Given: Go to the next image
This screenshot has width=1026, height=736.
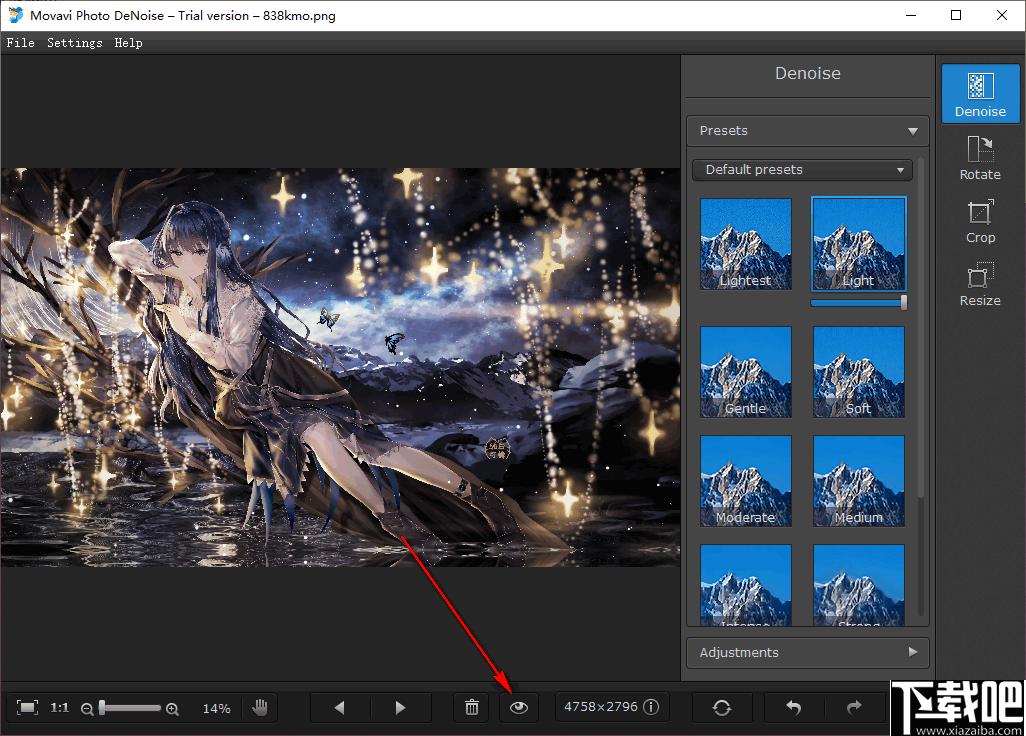Looking at the screenshot, I should (x=400, y=707).
